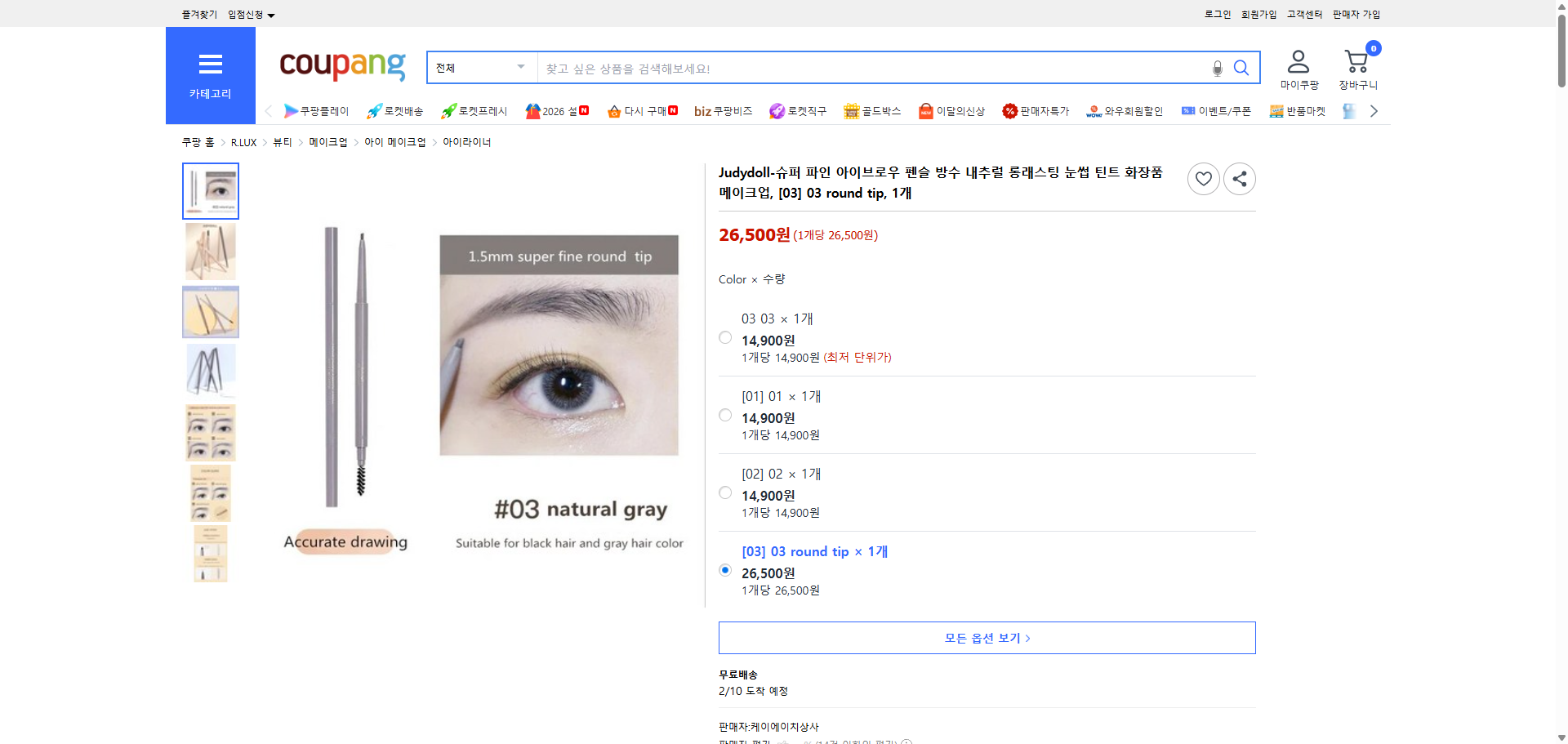Click the search magnifier icon
The height and width of the screenshot is (744, 1568).
(x=1241, y=68)
